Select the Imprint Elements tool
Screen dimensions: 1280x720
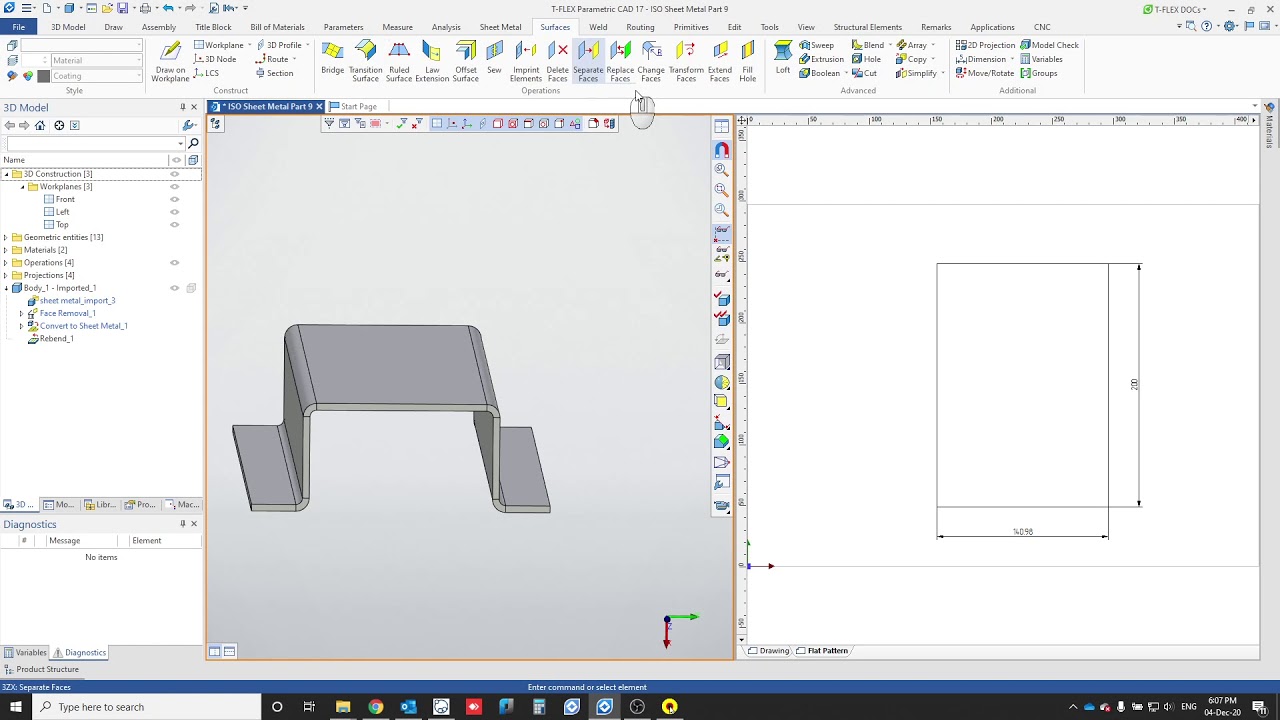pos(525,60)
